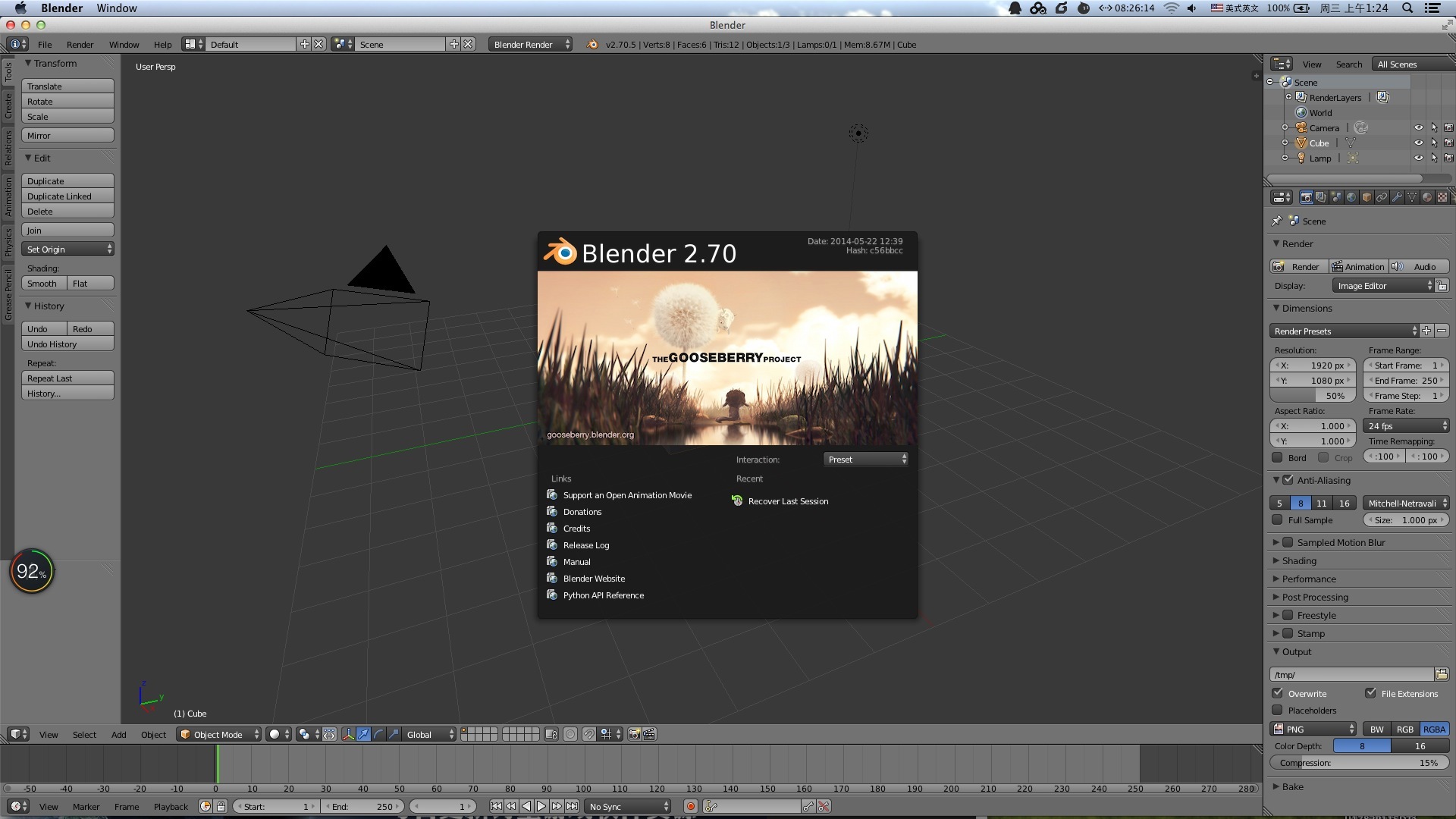This screenshot has height=819, width=1456.
Task: Enable the Full Sample checkbox
Action: (1278, 520)
